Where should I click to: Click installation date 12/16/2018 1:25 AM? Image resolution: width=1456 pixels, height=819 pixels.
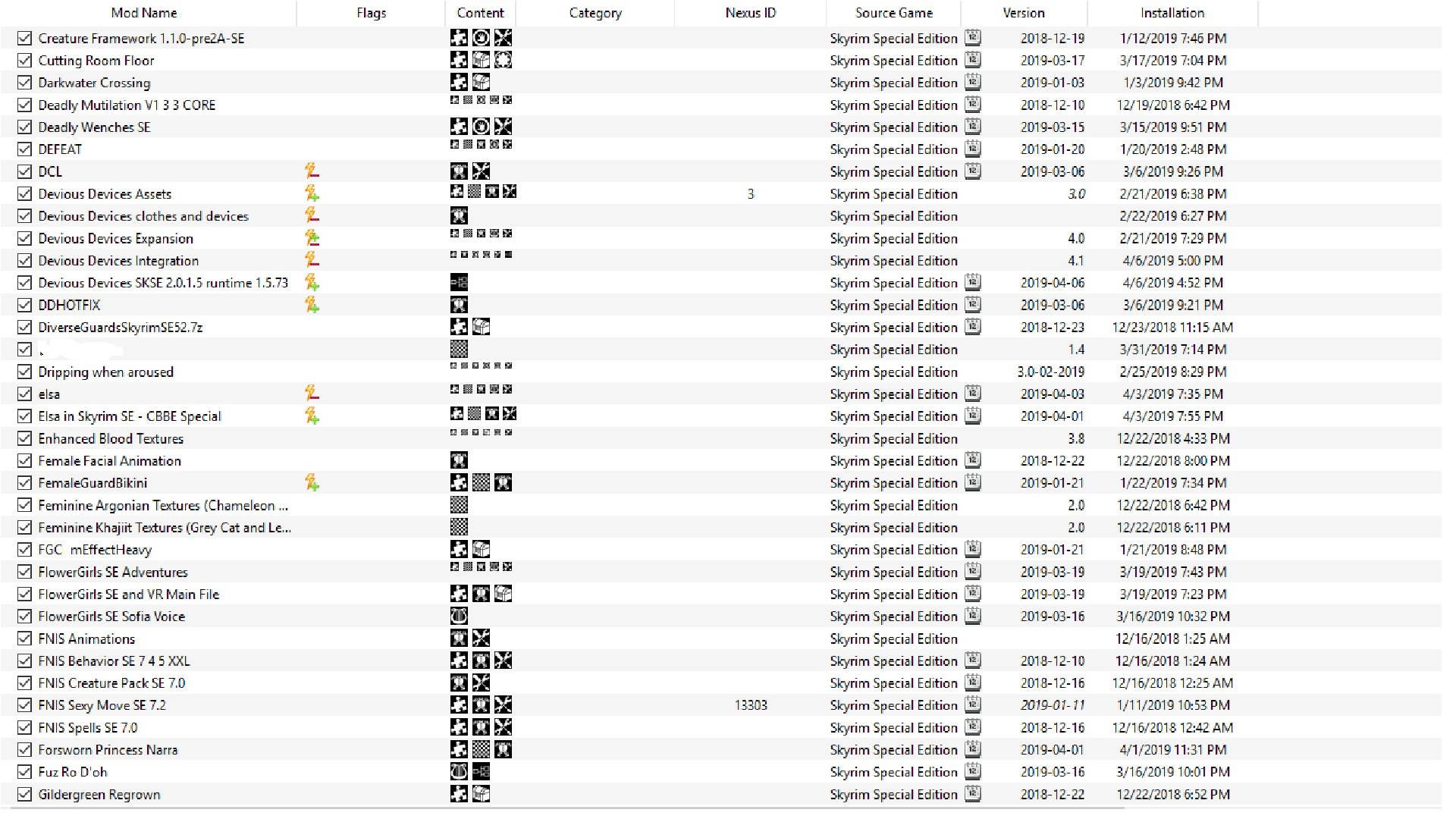point(1172,639)
